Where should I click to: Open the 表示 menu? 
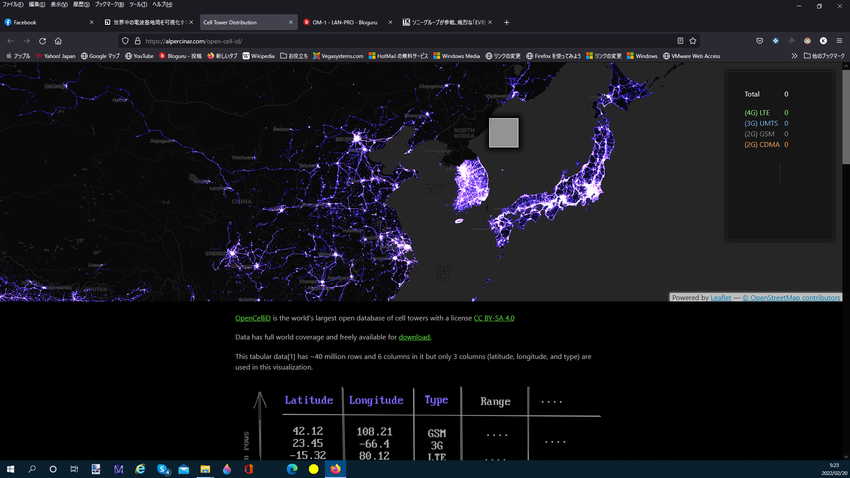point(59,4)
